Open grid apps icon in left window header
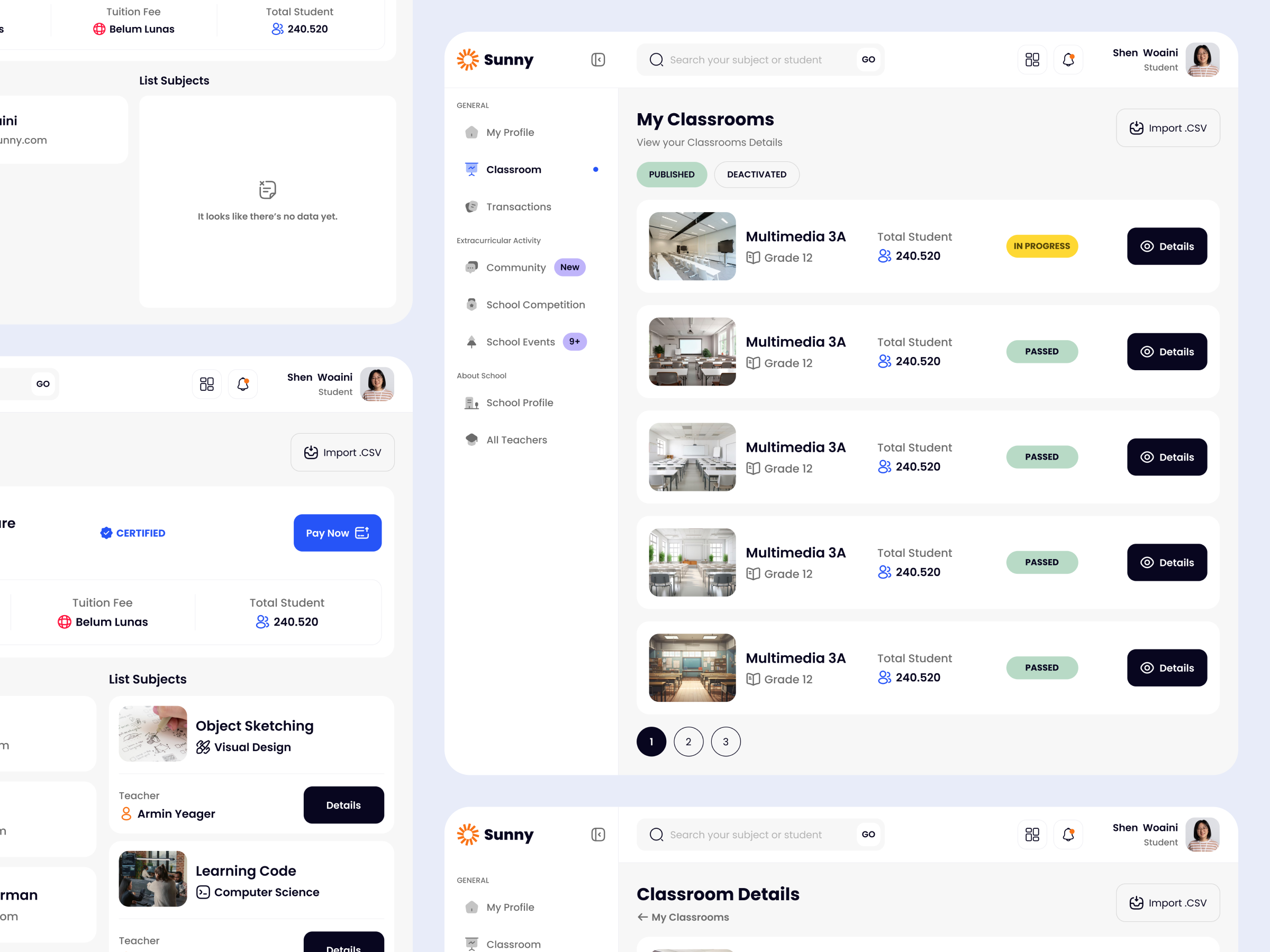This screenshot has width=1270, height=952. point(207,384)
